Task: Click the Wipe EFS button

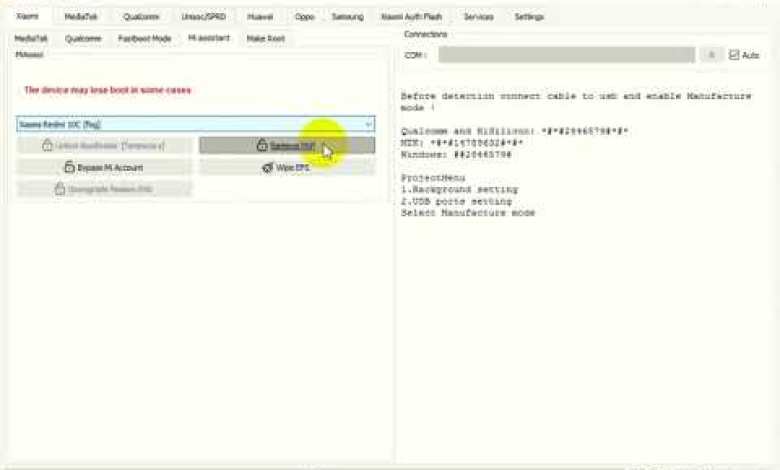Action: tap(287, 168)
